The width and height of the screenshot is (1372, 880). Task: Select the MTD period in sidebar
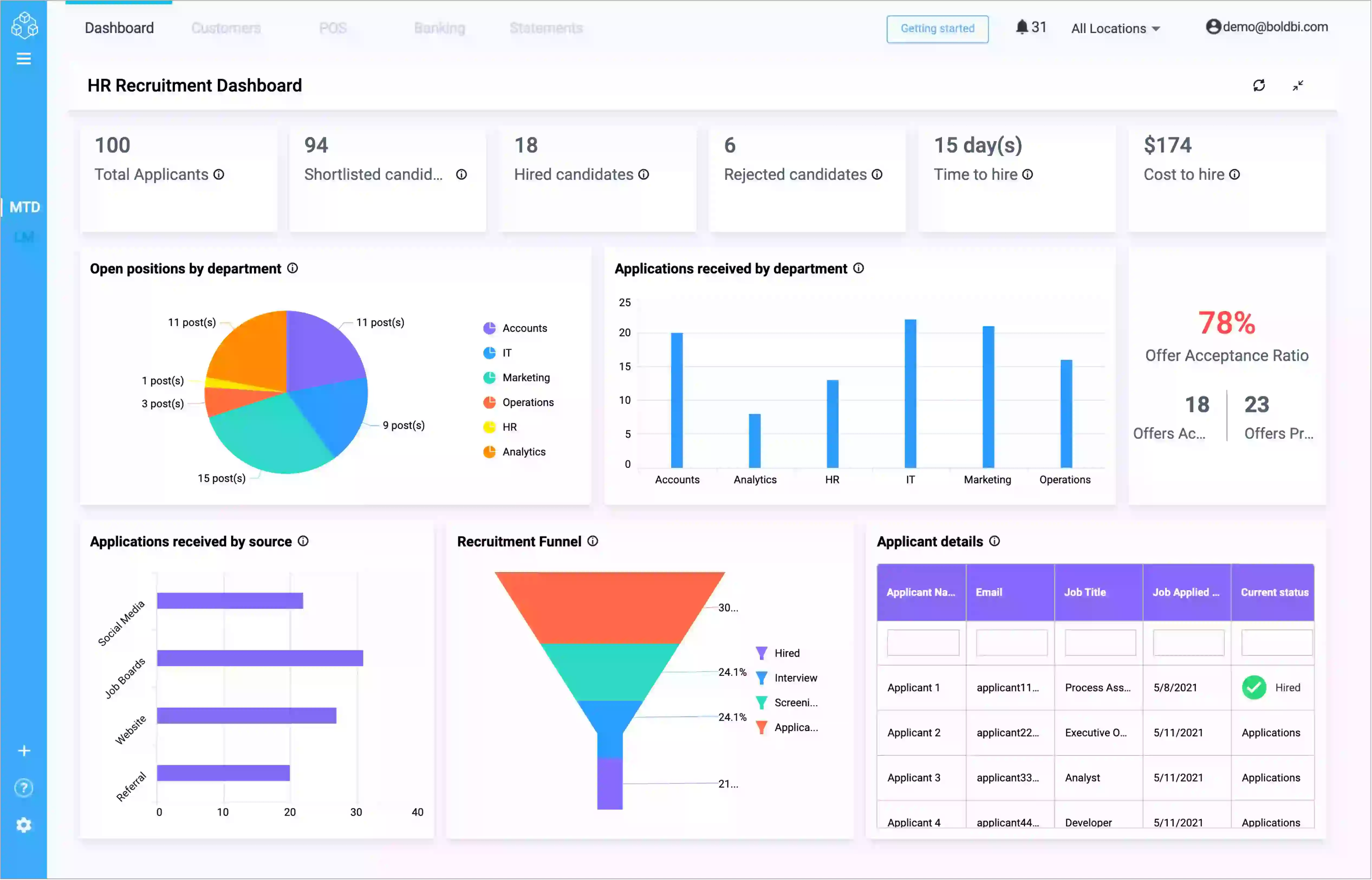coord(25,207)
